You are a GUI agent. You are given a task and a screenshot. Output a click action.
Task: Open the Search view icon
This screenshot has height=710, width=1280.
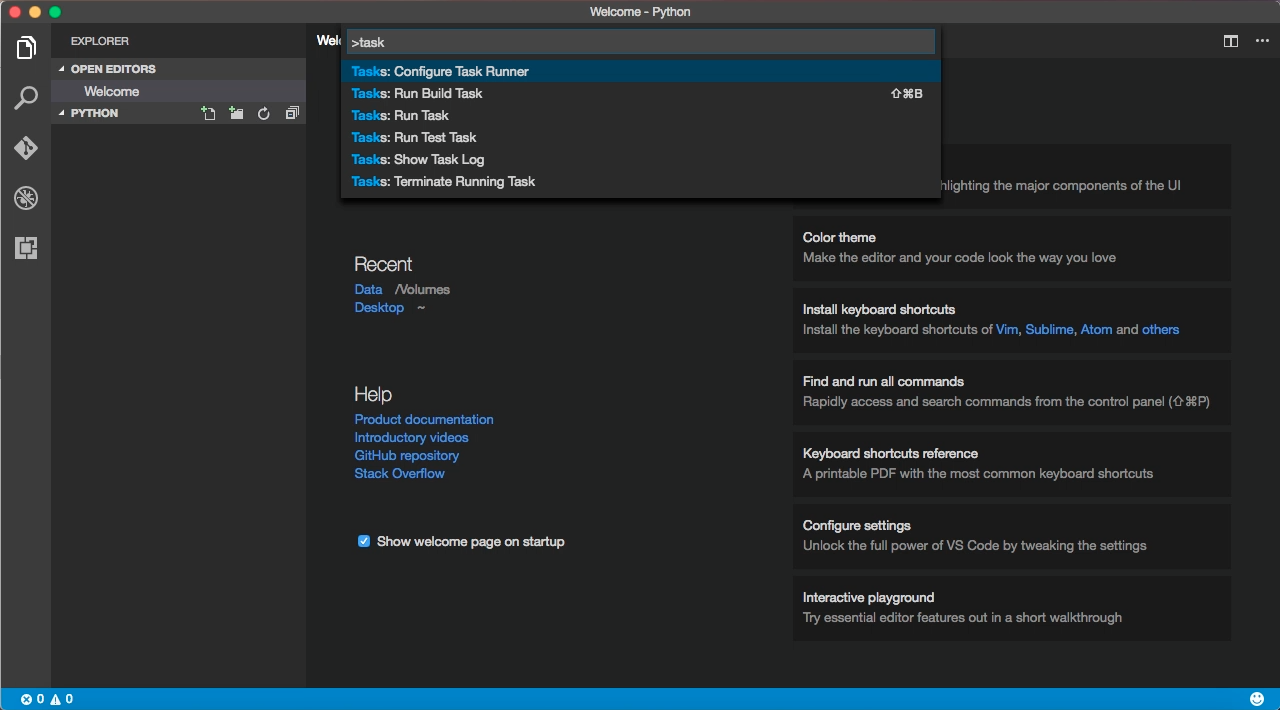(x=26, y=98)
